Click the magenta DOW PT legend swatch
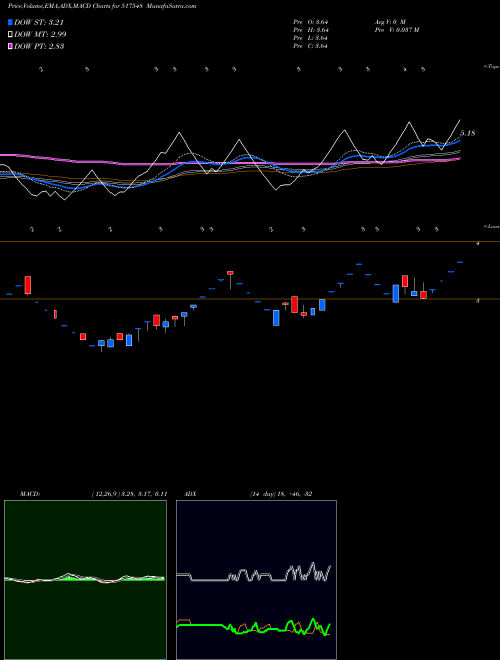 [10, 46]
